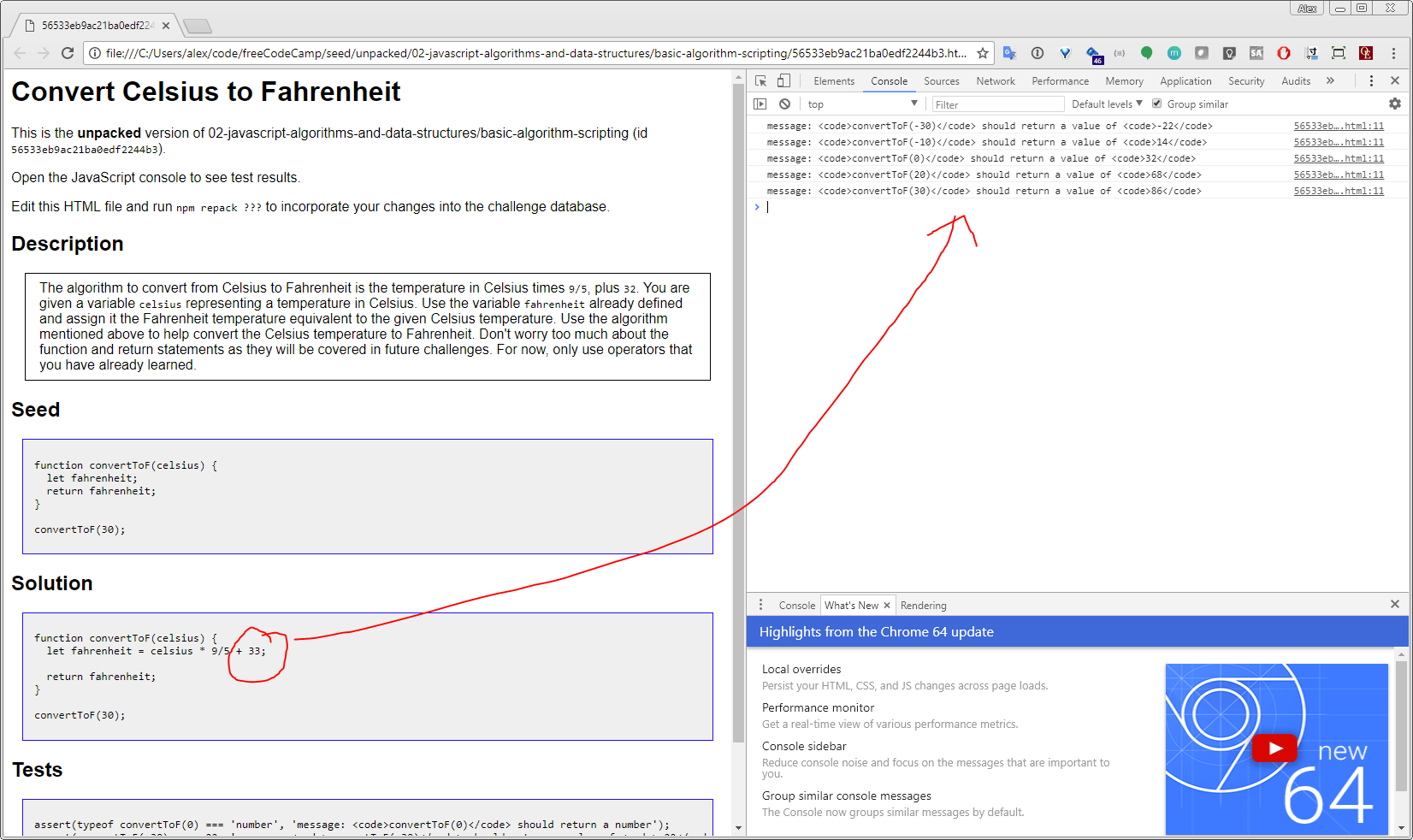Switch to the Rendering drawer tab
The image size is (1413, 840).
(x=923, y=605)
